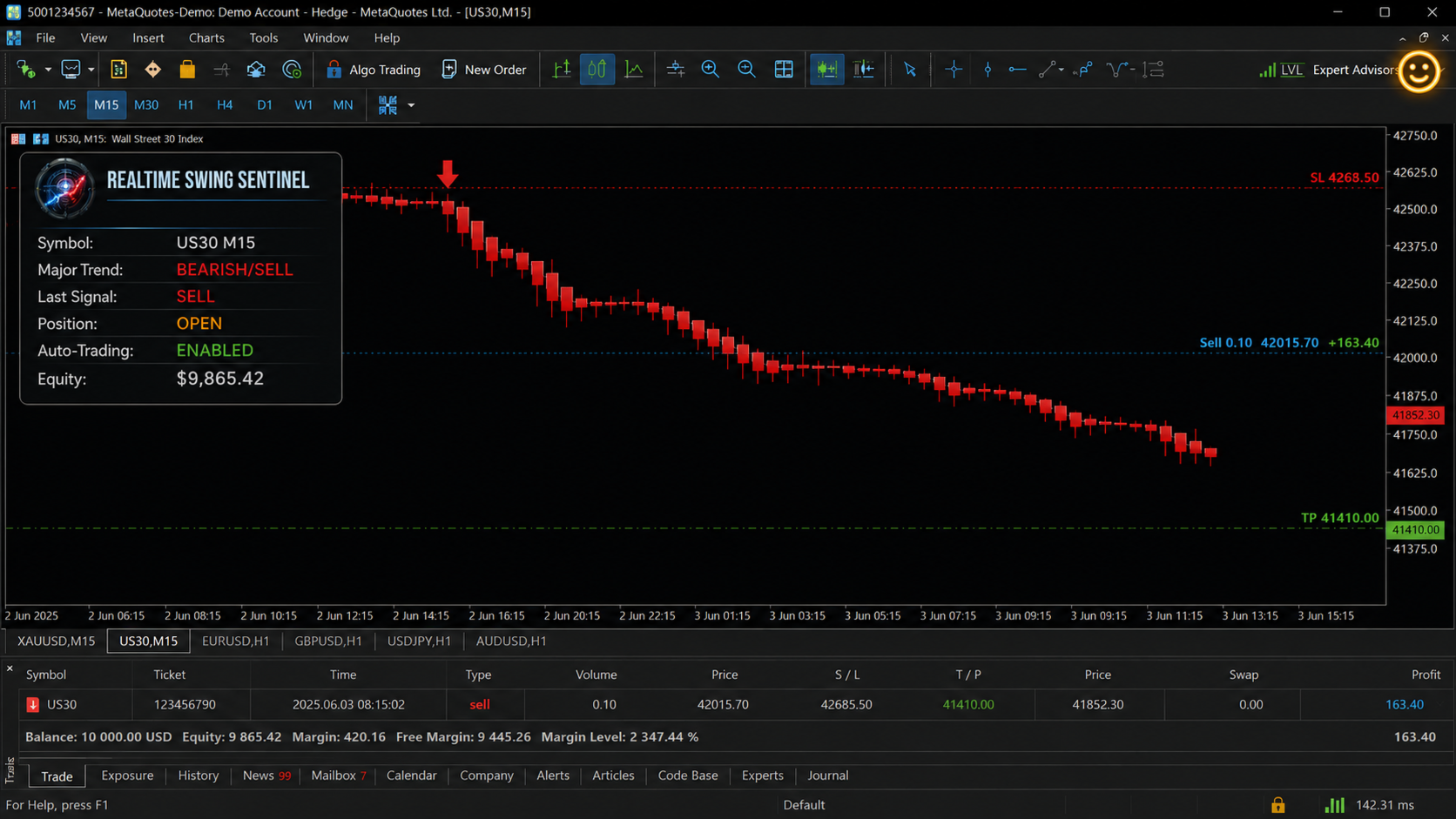
Task: Switch chart to D1 timeframe
Action: pos(265,104)
